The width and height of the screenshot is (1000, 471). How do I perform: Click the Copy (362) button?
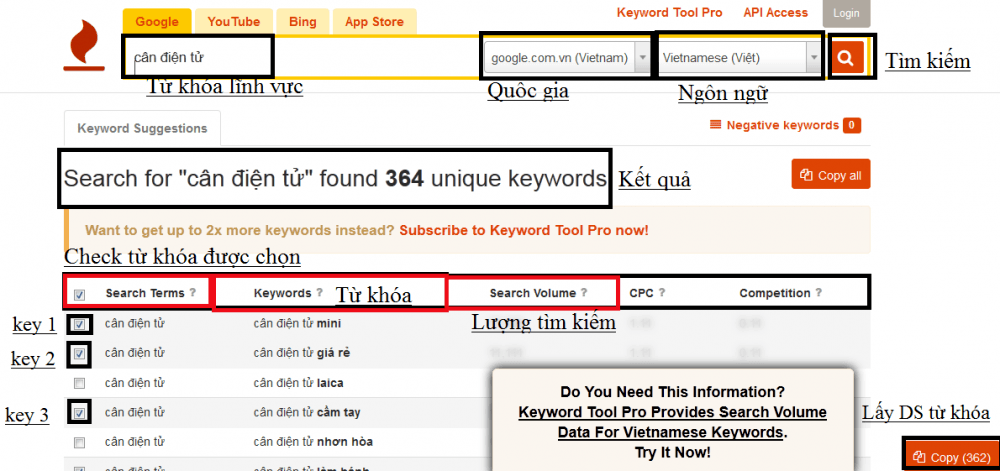coord(951,457)
